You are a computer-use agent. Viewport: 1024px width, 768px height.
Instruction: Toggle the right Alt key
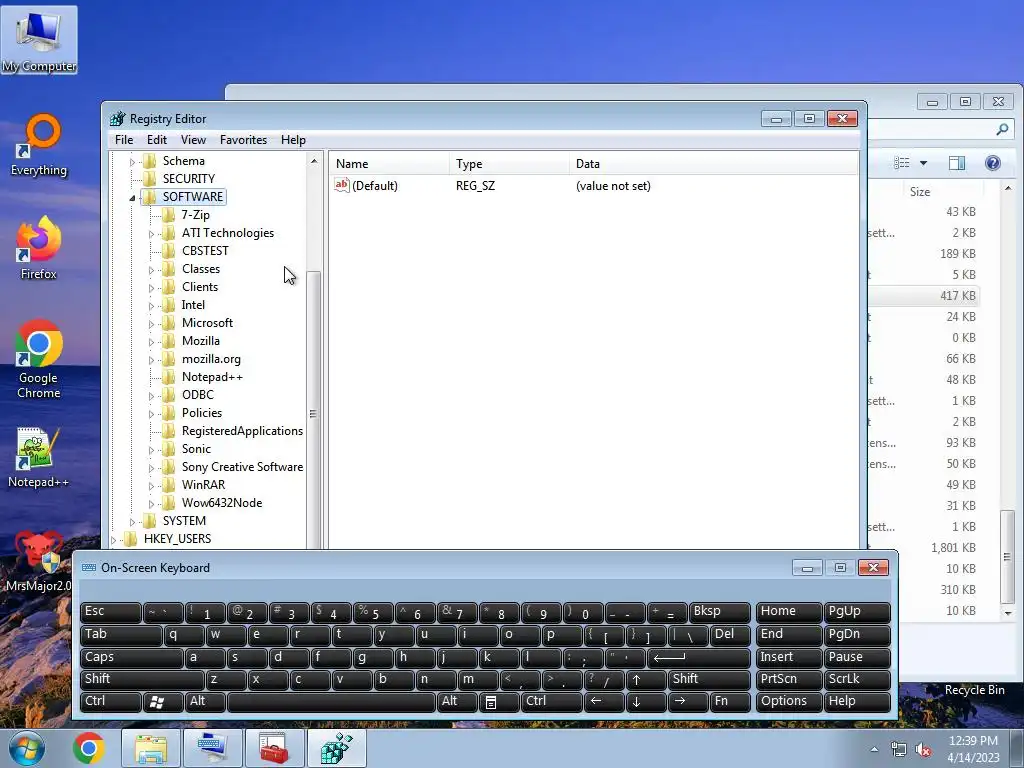[456, 701]
